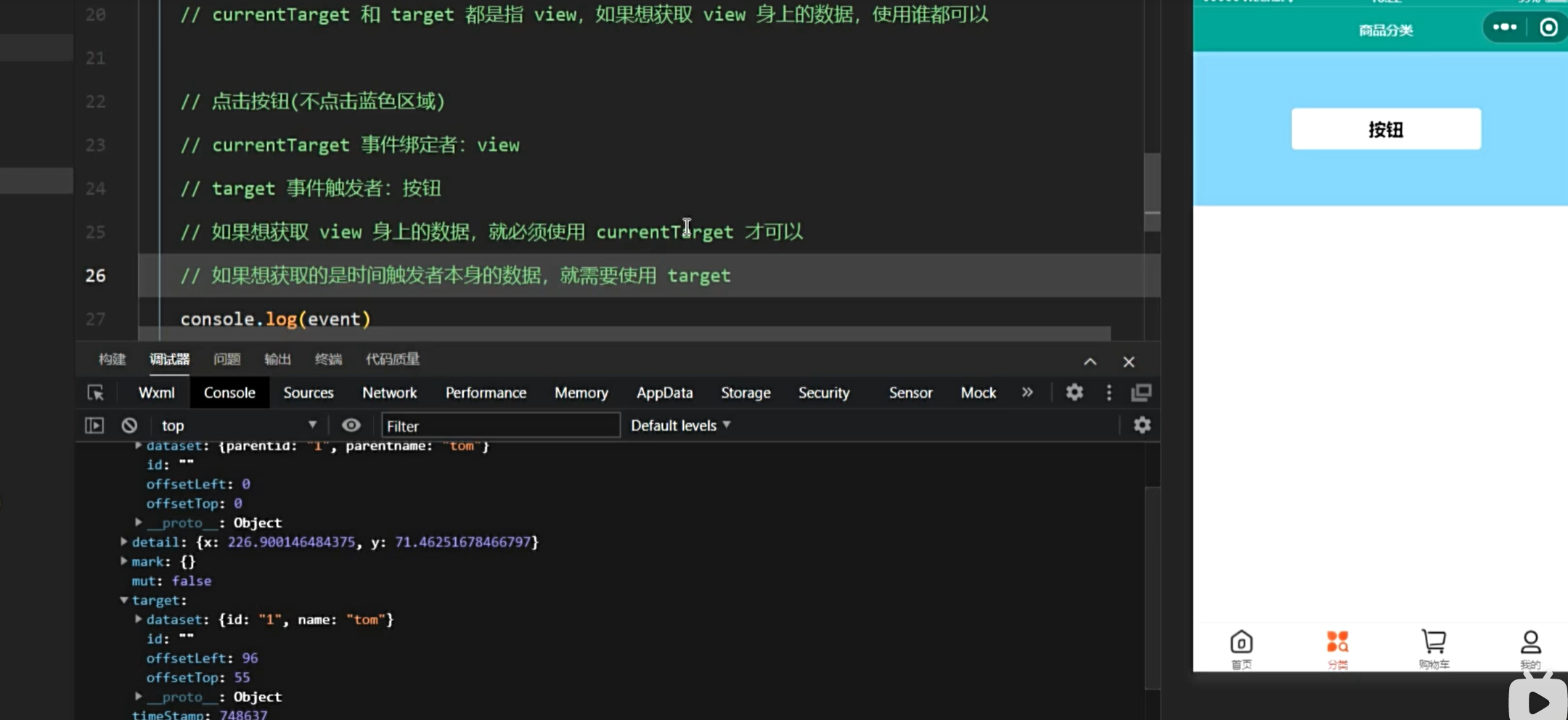Show more DevTools tabs with double chevron
This screenshot has width=1568, height=720.
[x=1027, y=393]
